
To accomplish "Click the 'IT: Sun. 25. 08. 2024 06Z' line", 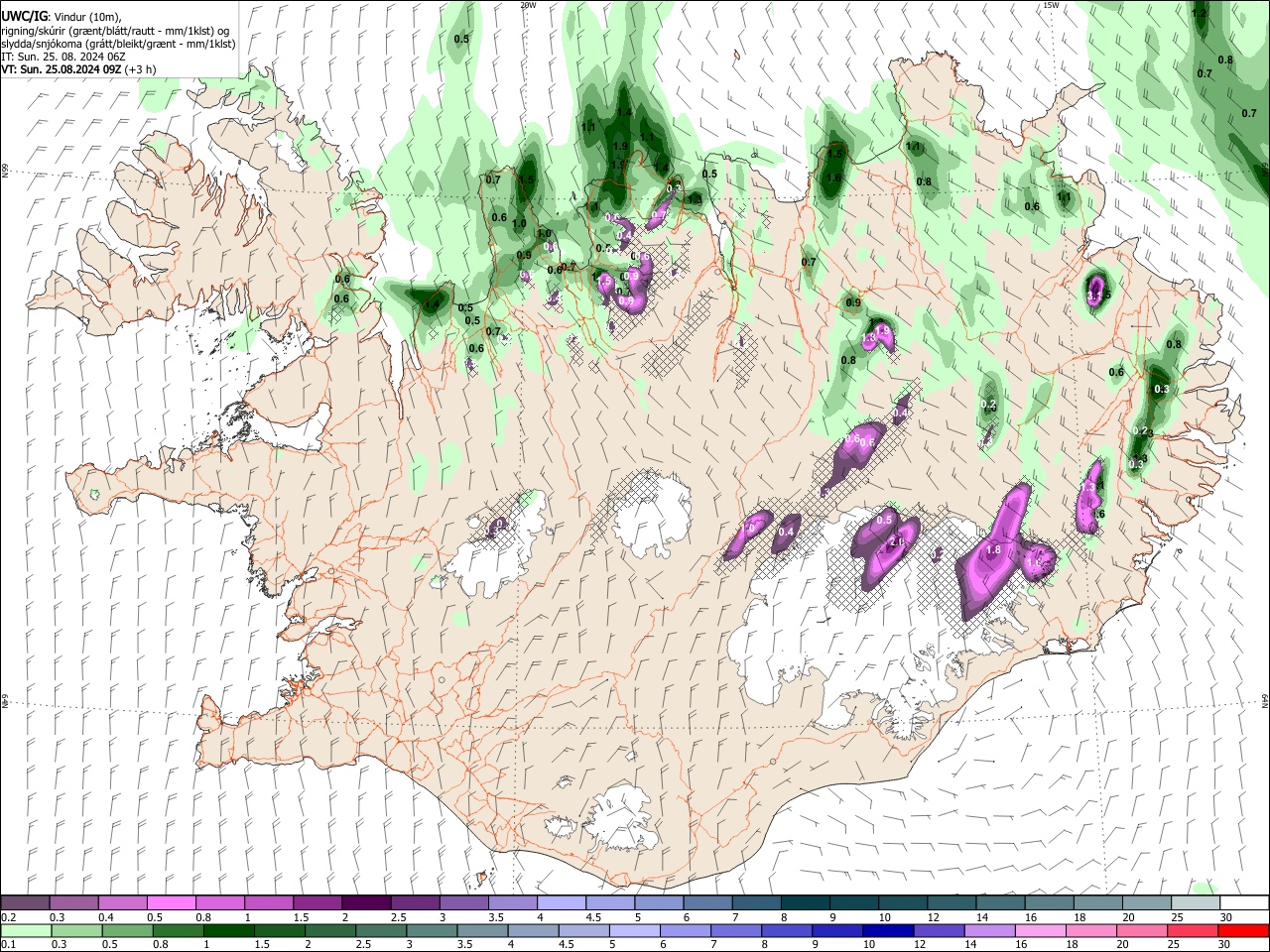I will (x=63, y=57).
